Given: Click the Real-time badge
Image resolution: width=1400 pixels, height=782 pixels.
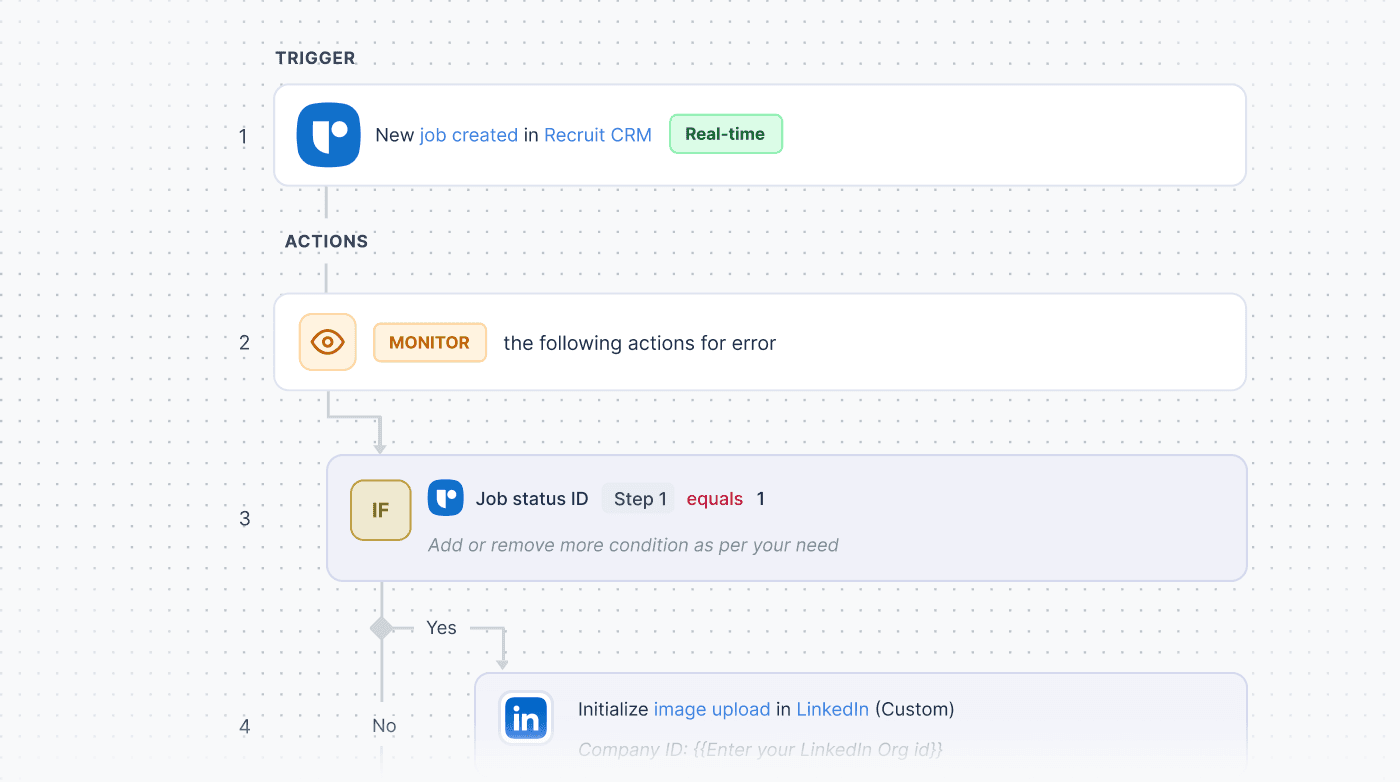Looking at the screenshot, I should 725,134.
